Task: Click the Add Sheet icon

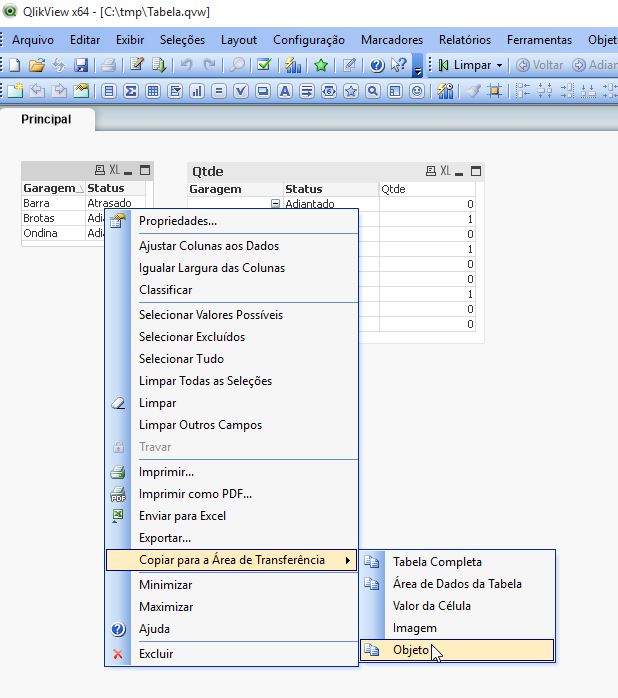Action: tap(15, 91)
